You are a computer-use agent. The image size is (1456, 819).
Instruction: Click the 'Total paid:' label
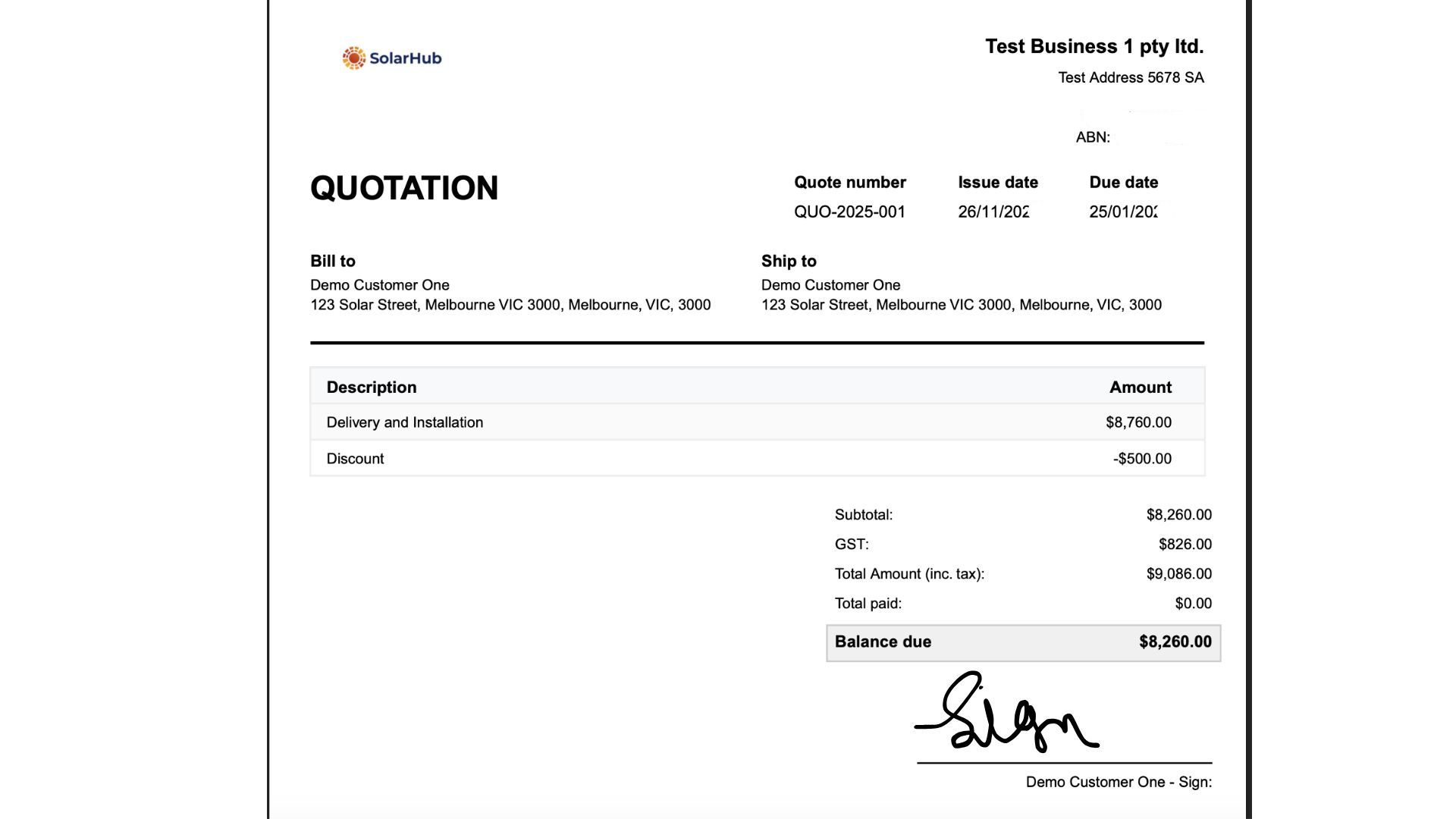tap(868, 604)
